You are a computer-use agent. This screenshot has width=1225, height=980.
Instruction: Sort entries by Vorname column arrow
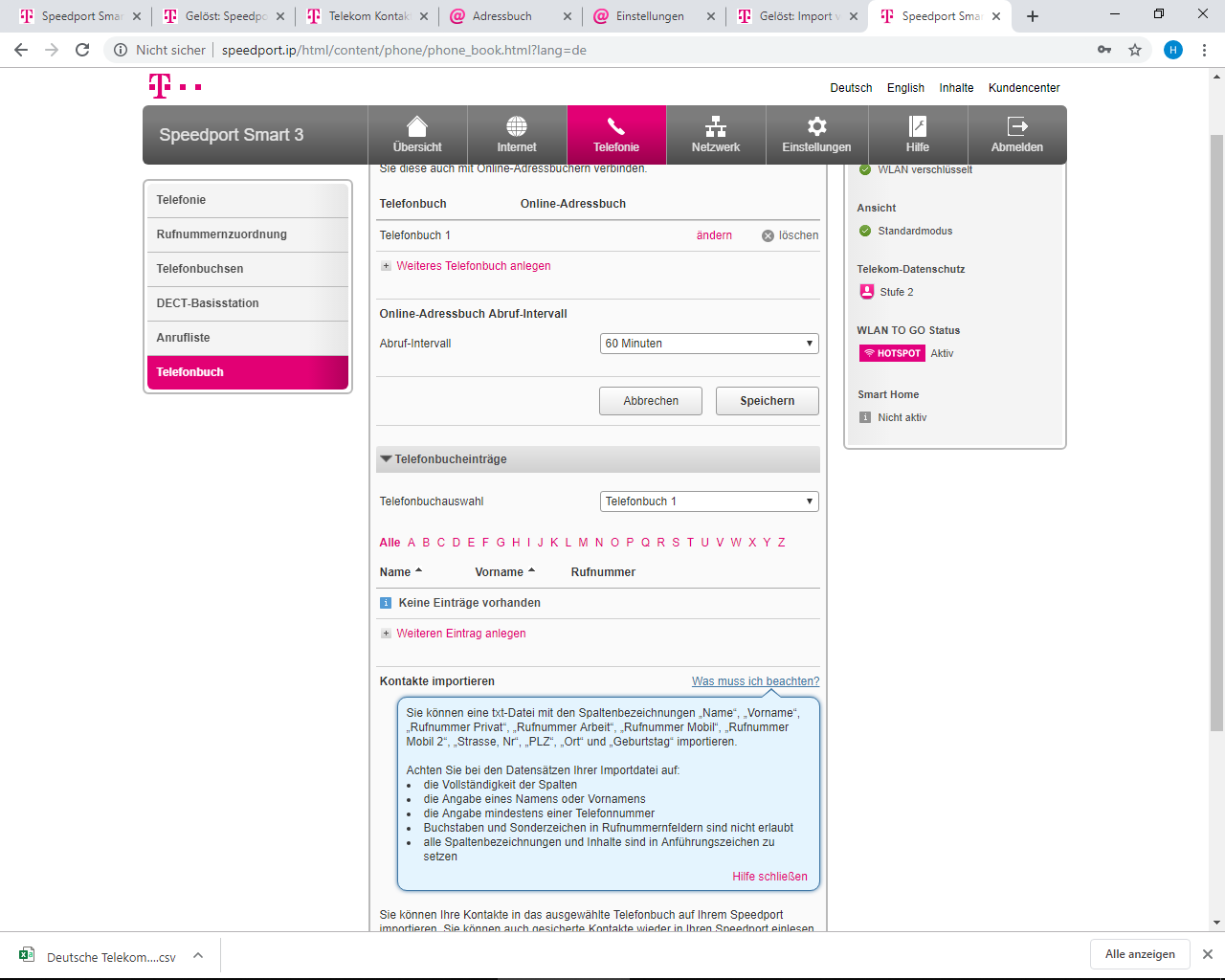(531, 571)
